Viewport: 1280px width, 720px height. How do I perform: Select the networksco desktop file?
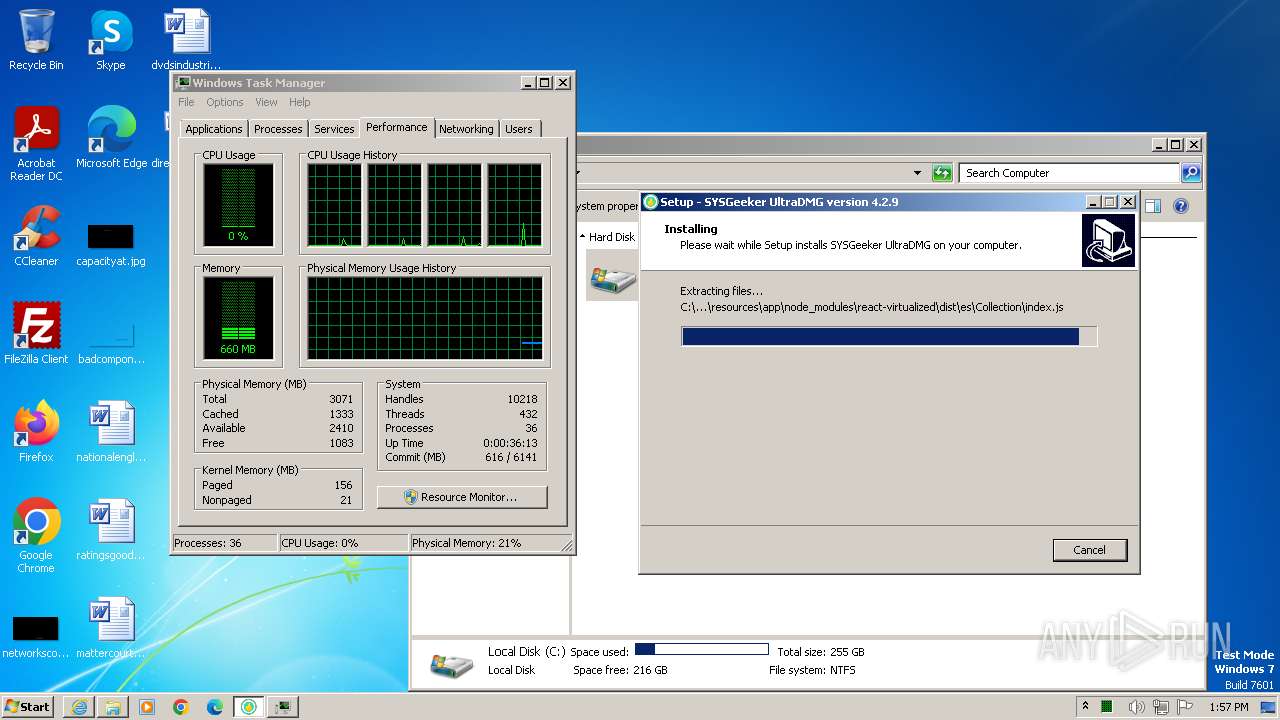pyautogui.click(x=36, y=636)
